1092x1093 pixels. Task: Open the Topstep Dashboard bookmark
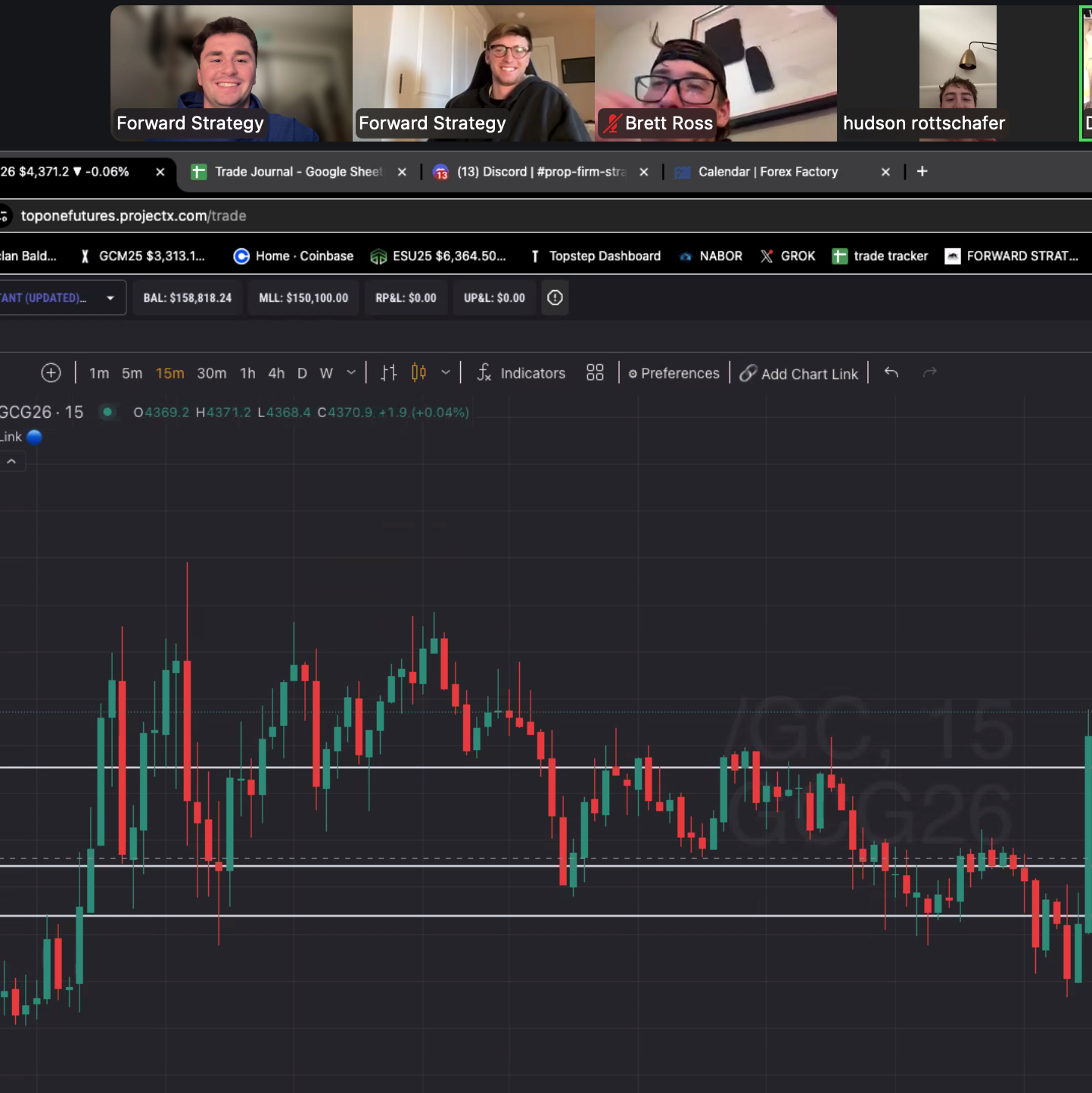click(x=596, y=256)
